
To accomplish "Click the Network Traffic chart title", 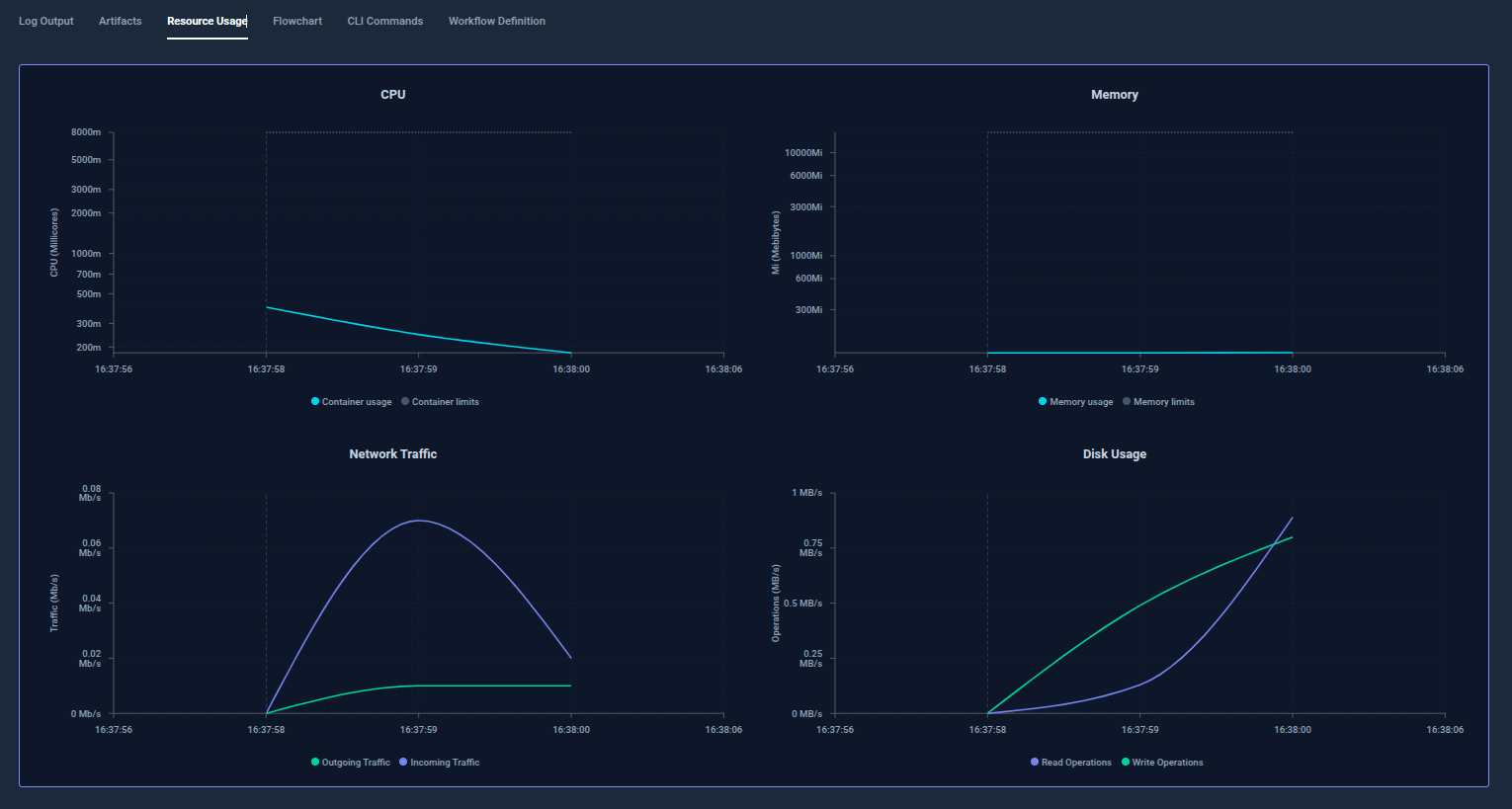I will point(392,454).
